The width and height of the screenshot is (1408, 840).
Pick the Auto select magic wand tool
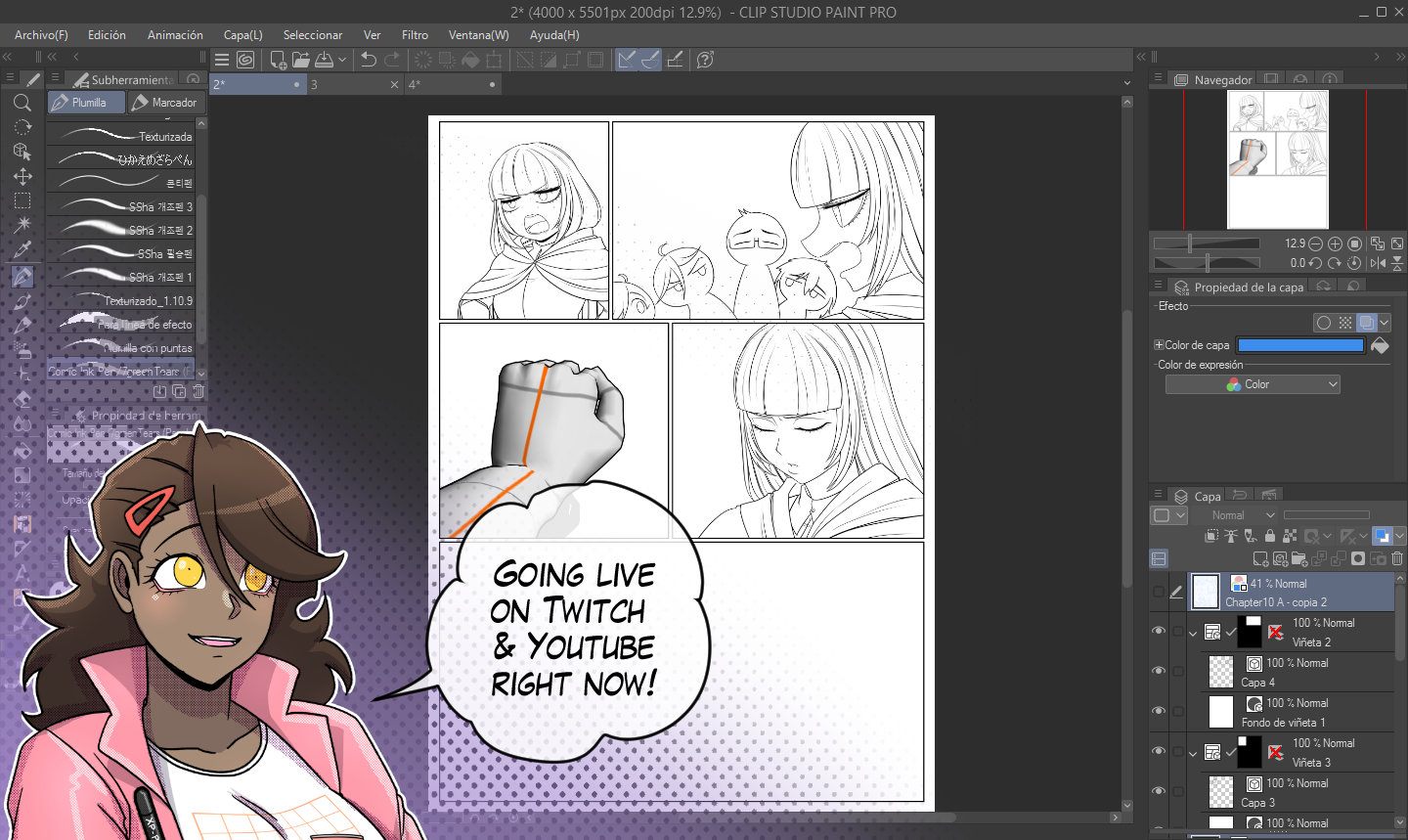click(x=22, y=225)
